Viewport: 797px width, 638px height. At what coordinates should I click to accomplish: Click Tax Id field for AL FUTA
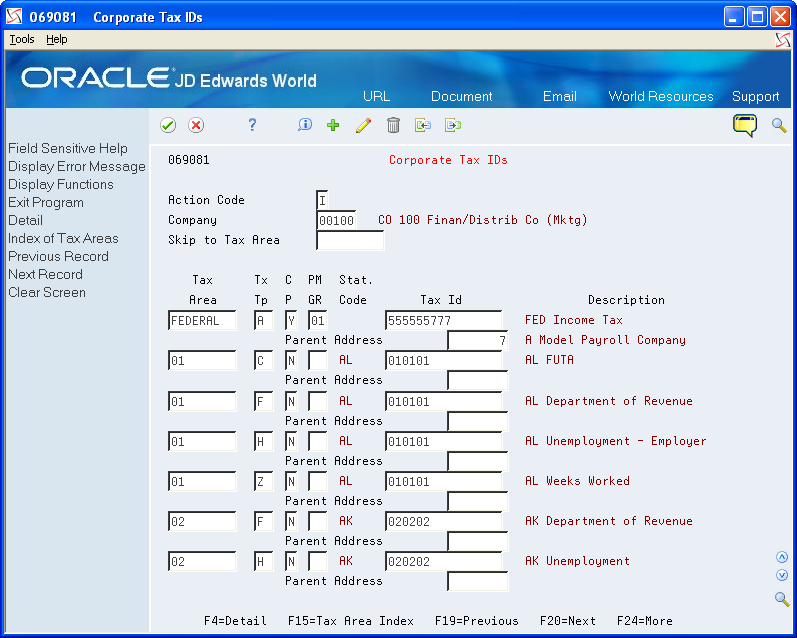(443, 360)
